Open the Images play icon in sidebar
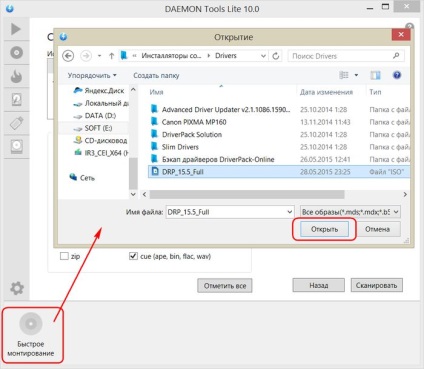The width and height of the screenshot is (424, 369). pyautogui.click(x=16, y=29)
